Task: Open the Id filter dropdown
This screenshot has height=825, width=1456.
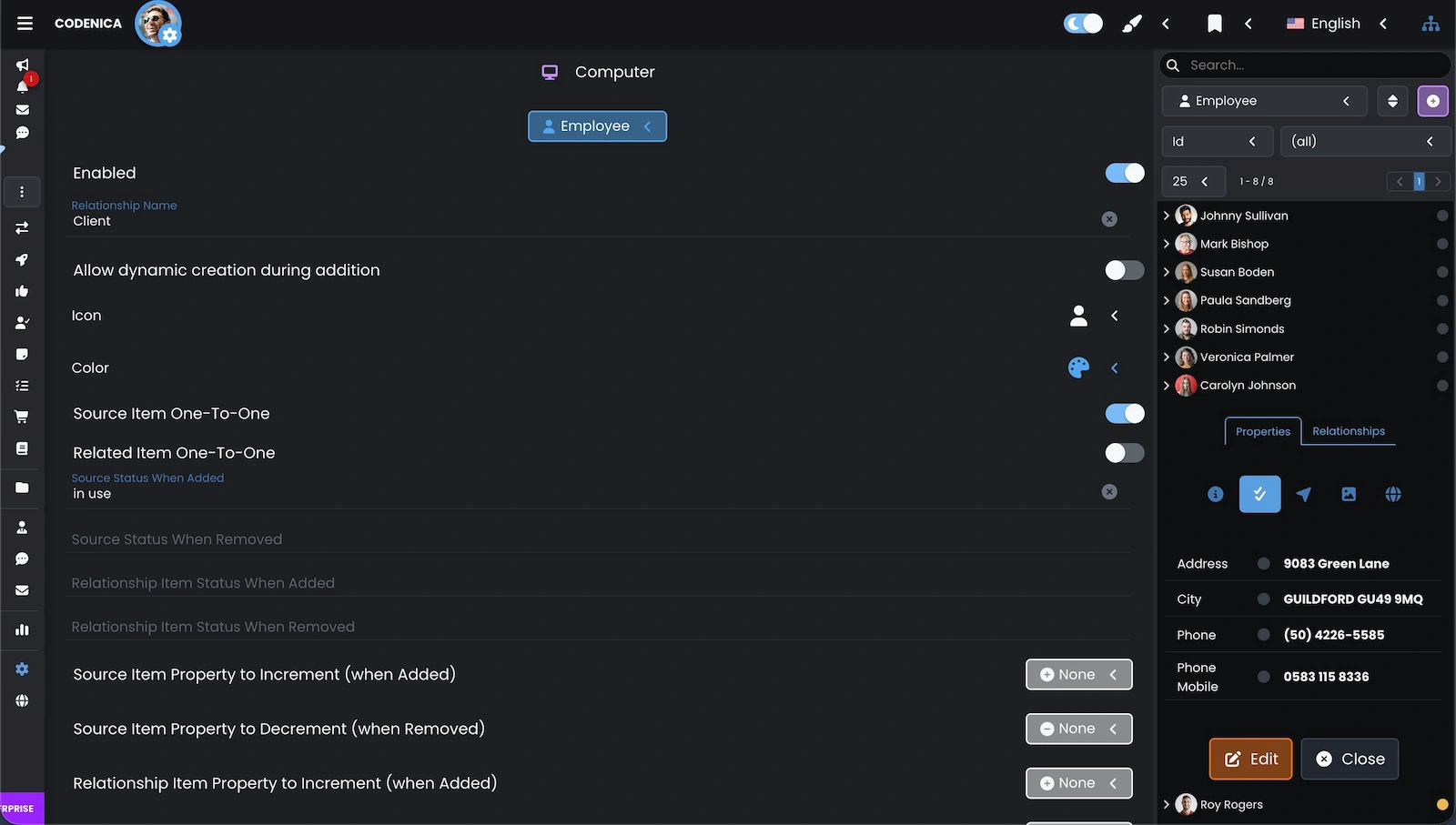Action: (1218, 141)
